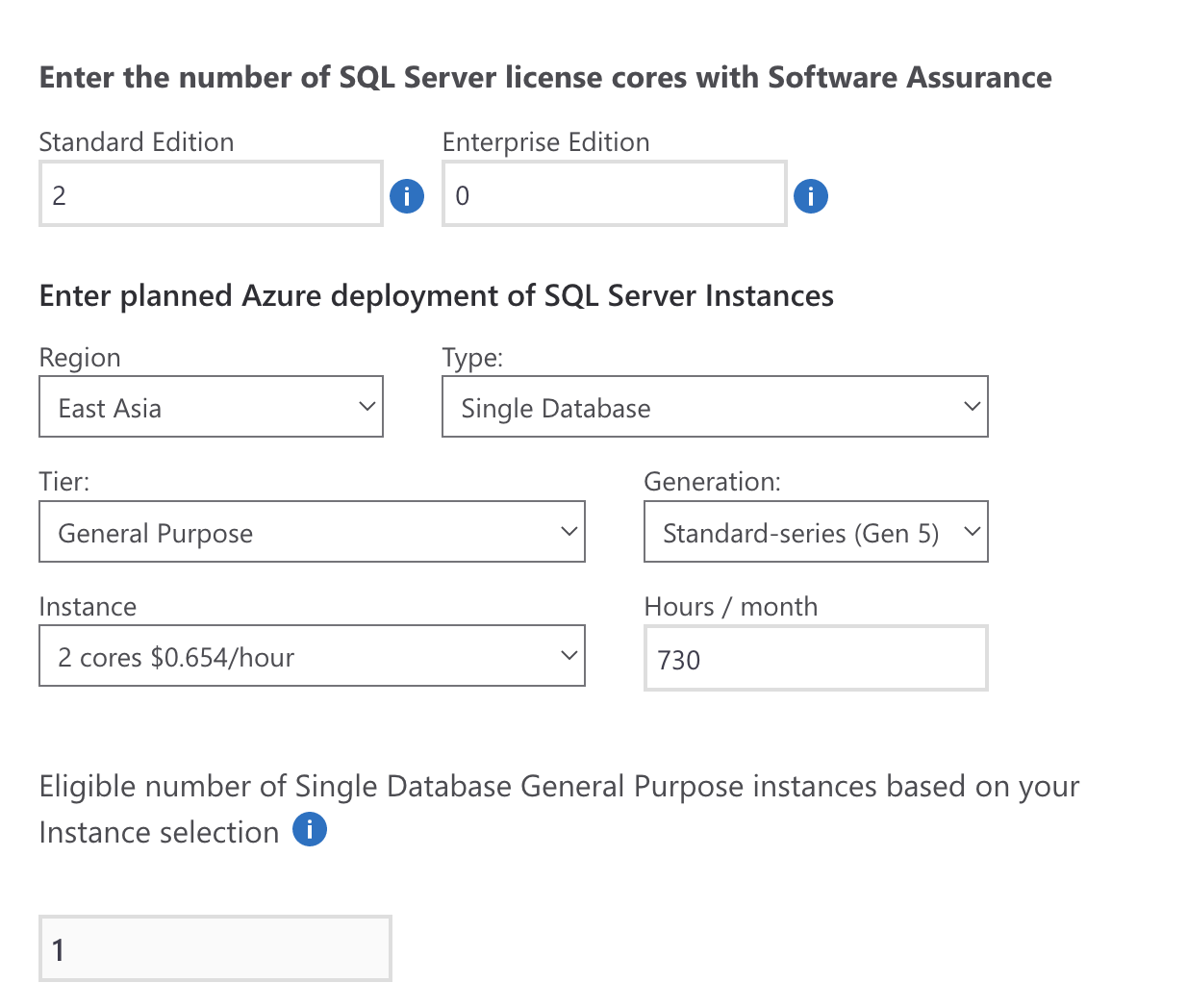Viewport: 1188px width, 1008px height.
Task: Click the Enterprise Edition info icon
Action: (x=811, y=196)
